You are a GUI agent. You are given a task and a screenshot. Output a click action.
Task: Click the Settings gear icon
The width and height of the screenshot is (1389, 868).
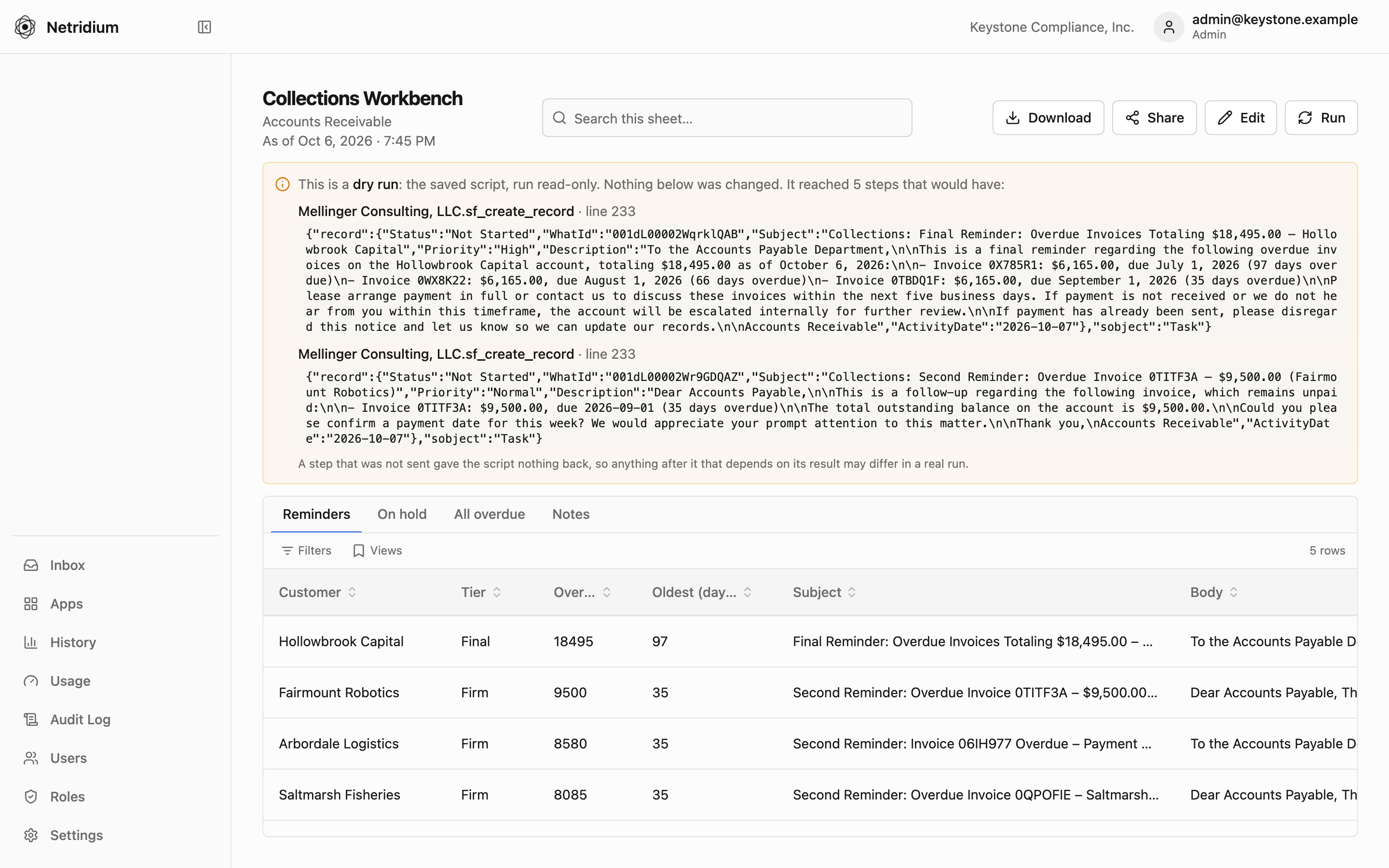pyautogui.click(x=31, y=835)
